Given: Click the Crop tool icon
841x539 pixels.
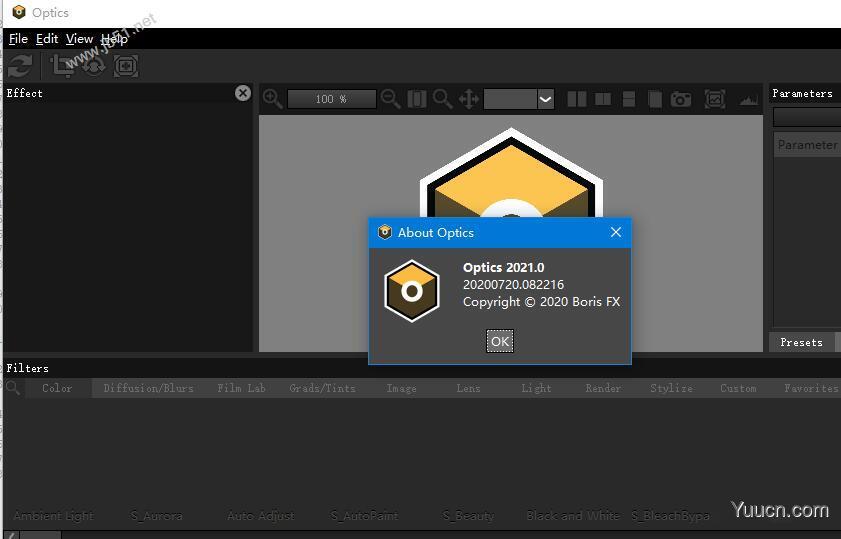Looking at the screenshot, I should tap(63, 66).
